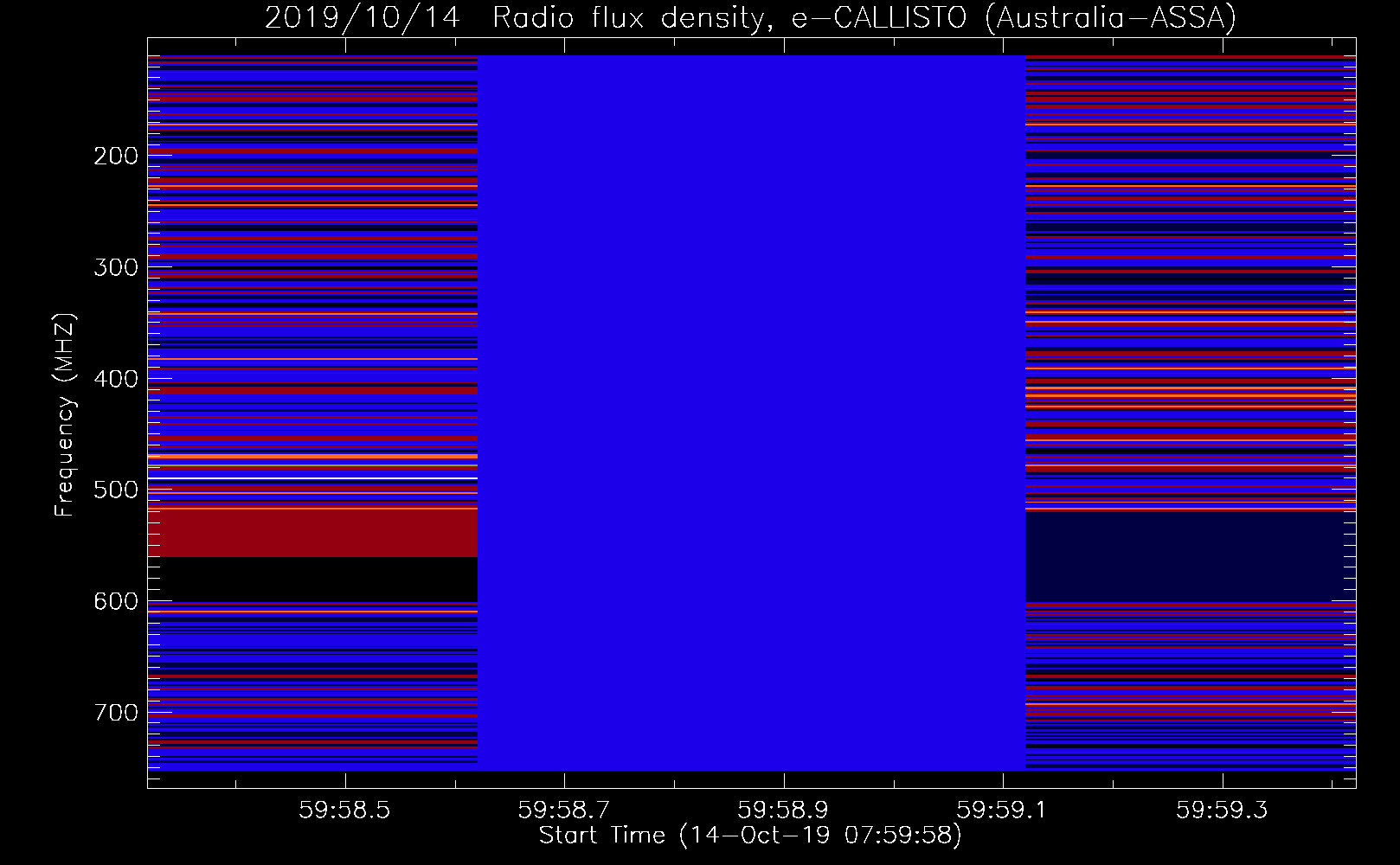Click the solid blue data gap in the spectrogram

coord(751,413)
